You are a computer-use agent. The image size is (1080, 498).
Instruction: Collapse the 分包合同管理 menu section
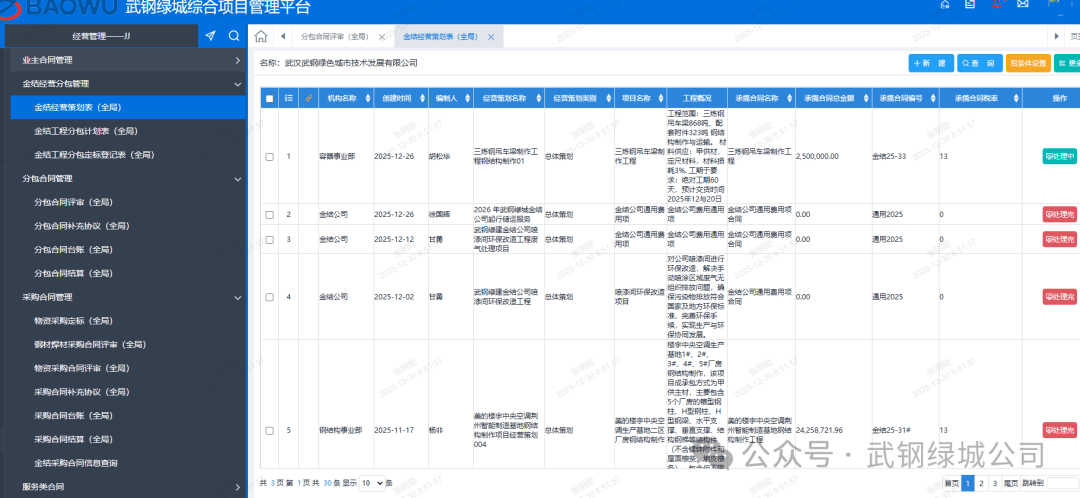237,179
